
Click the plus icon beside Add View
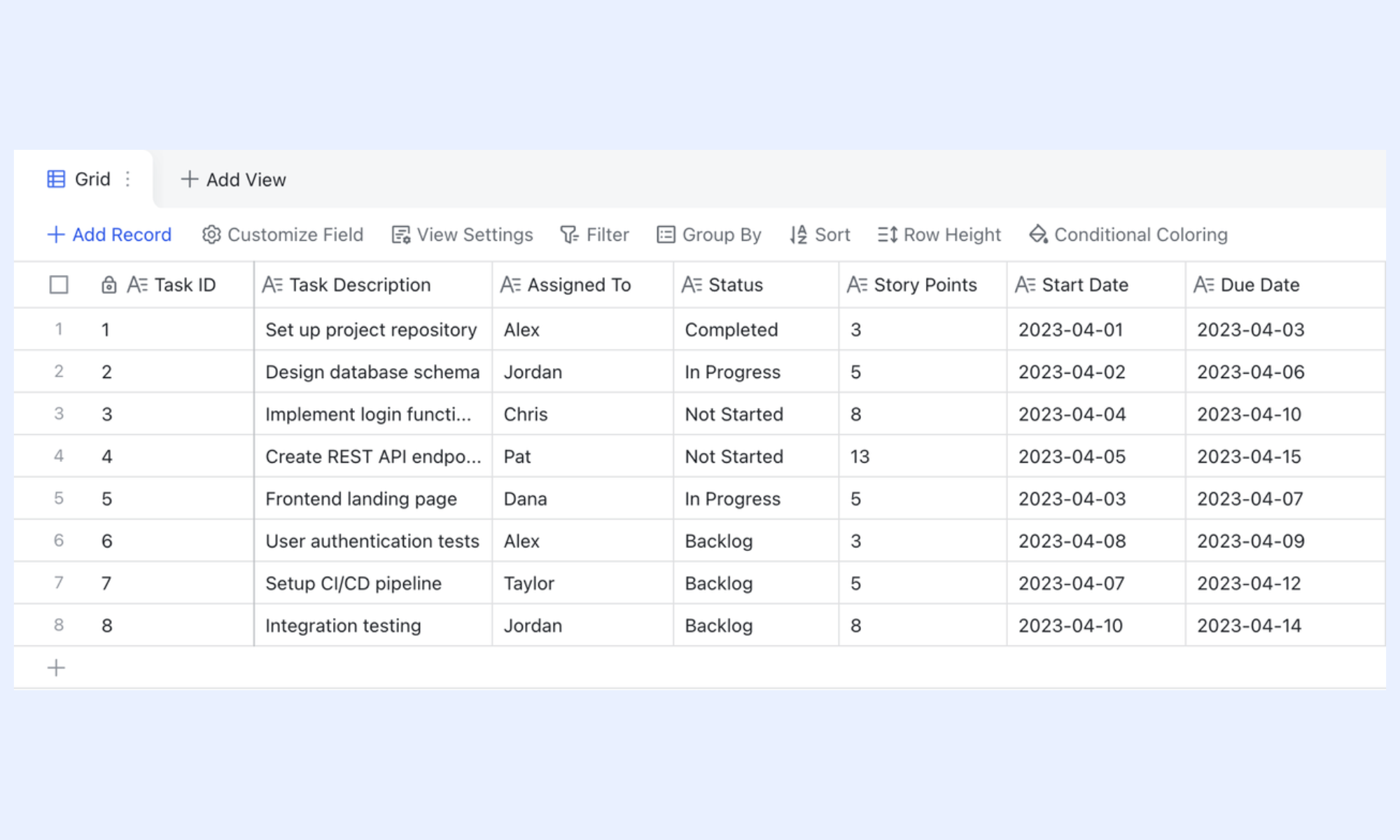tap(189, 179)
